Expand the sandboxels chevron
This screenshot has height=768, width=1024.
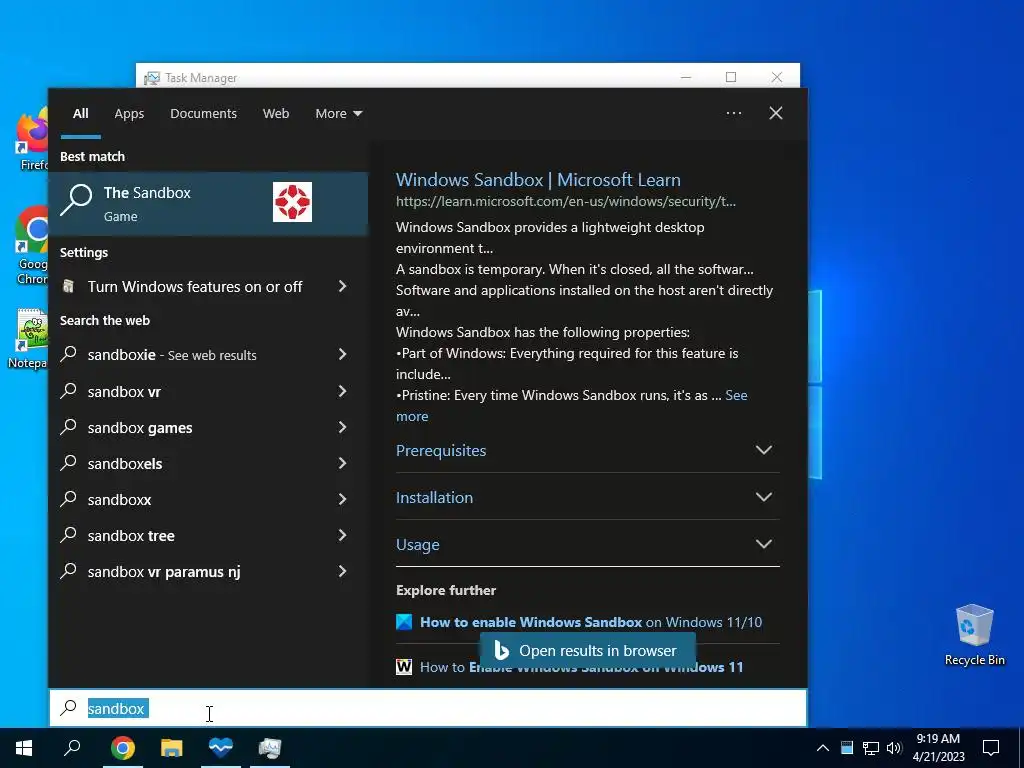[x=342, y=463]
